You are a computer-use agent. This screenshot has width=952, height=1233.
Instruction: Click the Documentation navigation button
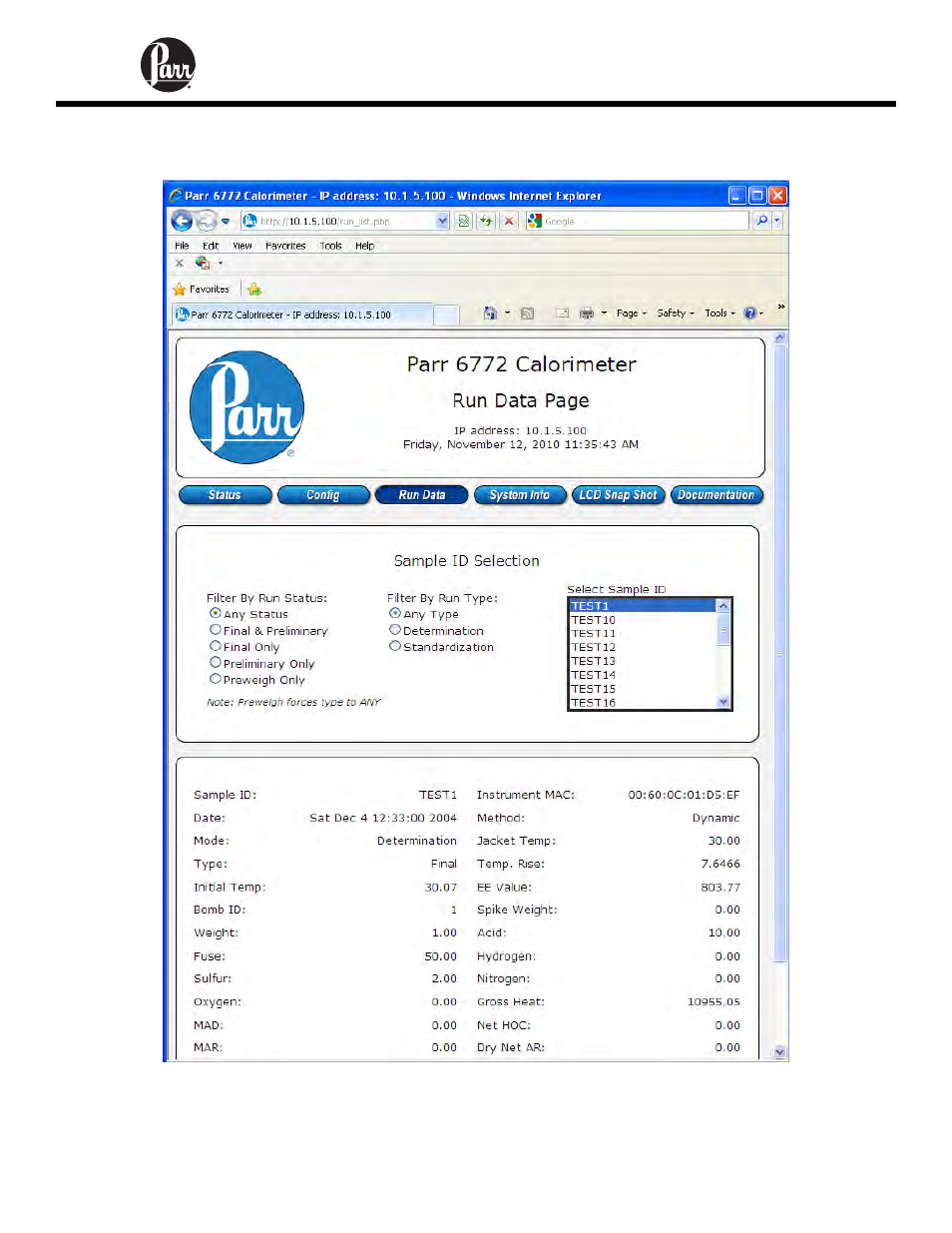click(716, 495)
